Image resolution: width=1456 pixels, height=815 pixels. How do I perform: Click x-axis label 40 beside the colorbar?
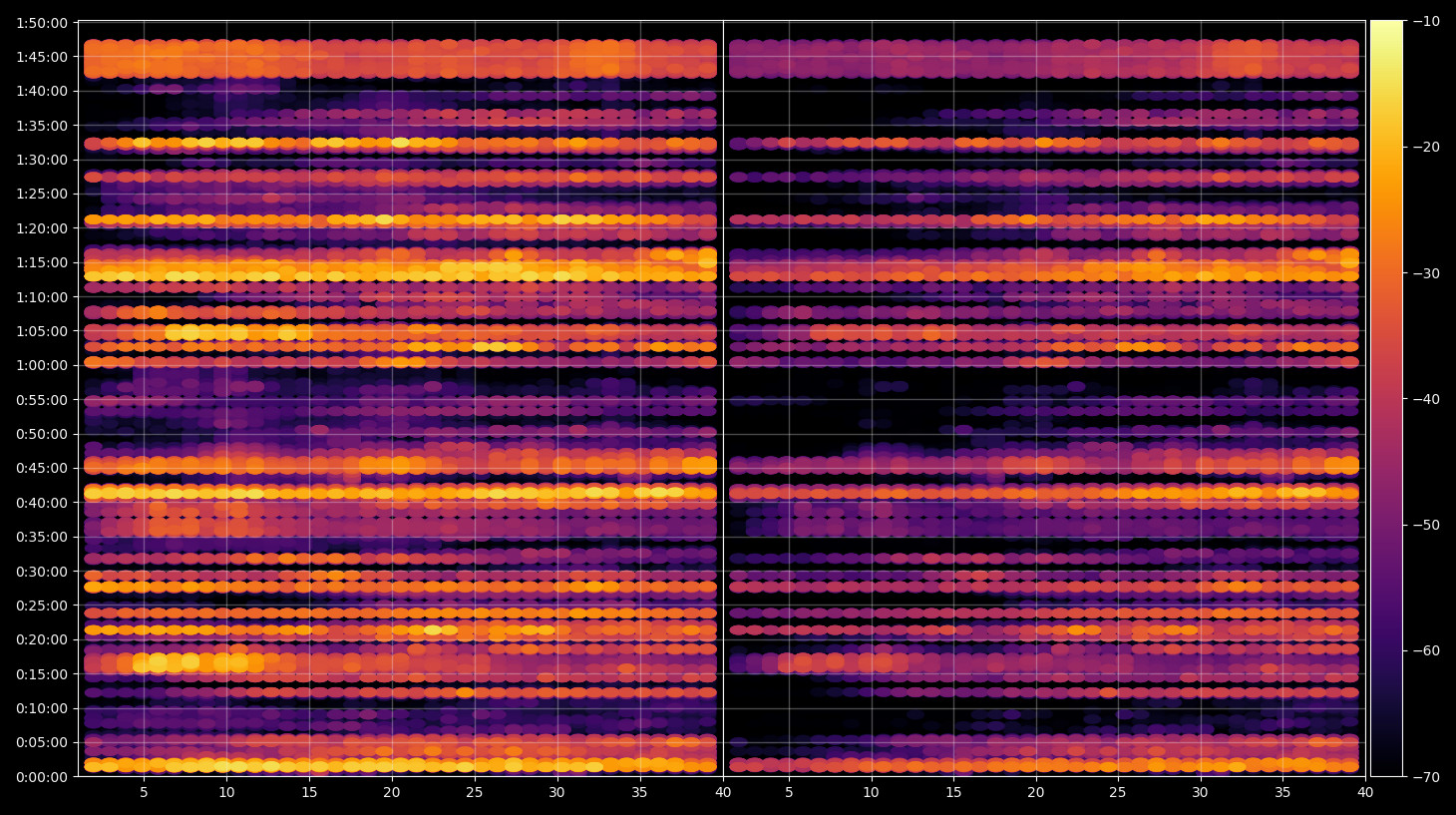click(x=1365, y=793)
